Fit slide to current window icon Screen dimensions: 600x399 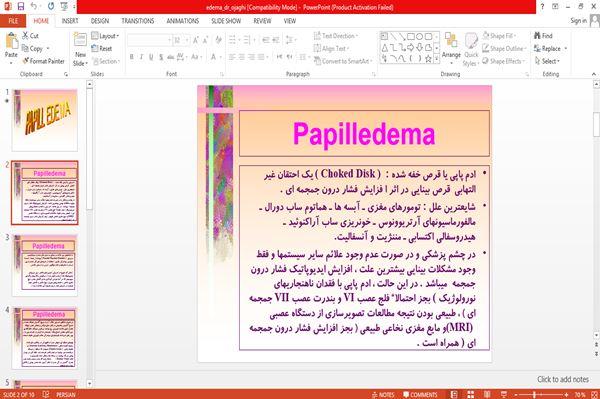[594, 394]
